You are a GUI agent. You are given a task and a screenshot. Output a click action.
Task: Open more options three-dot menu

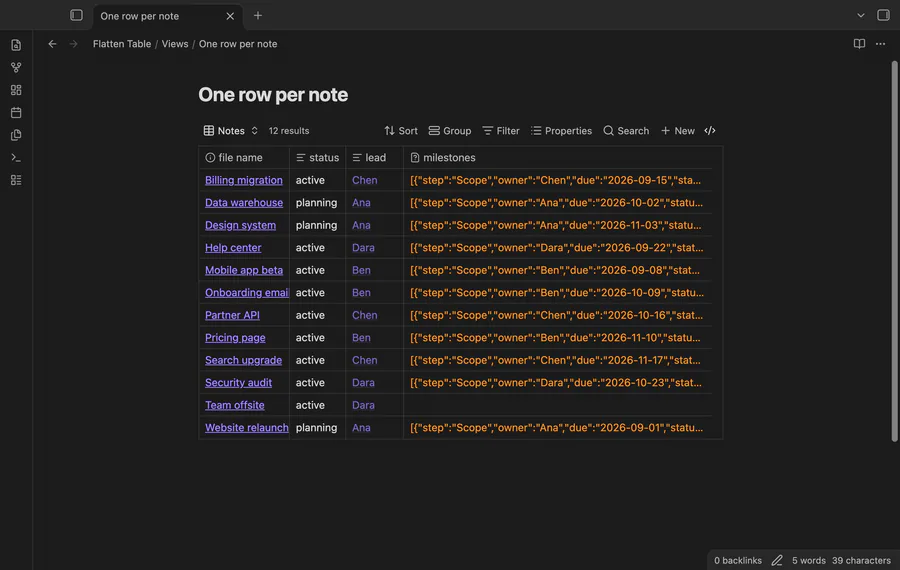(880, 44)
